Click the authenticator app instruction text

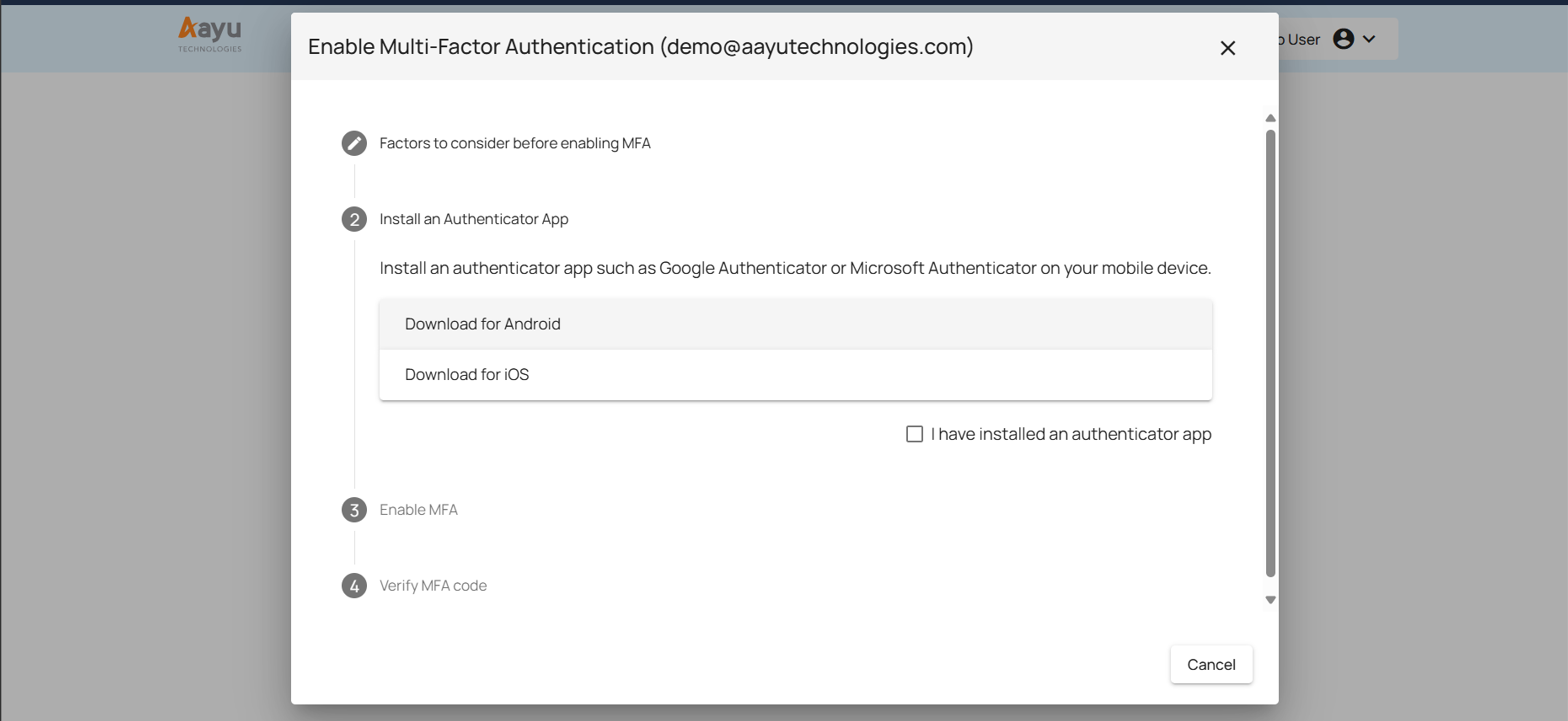click(795, 268)
